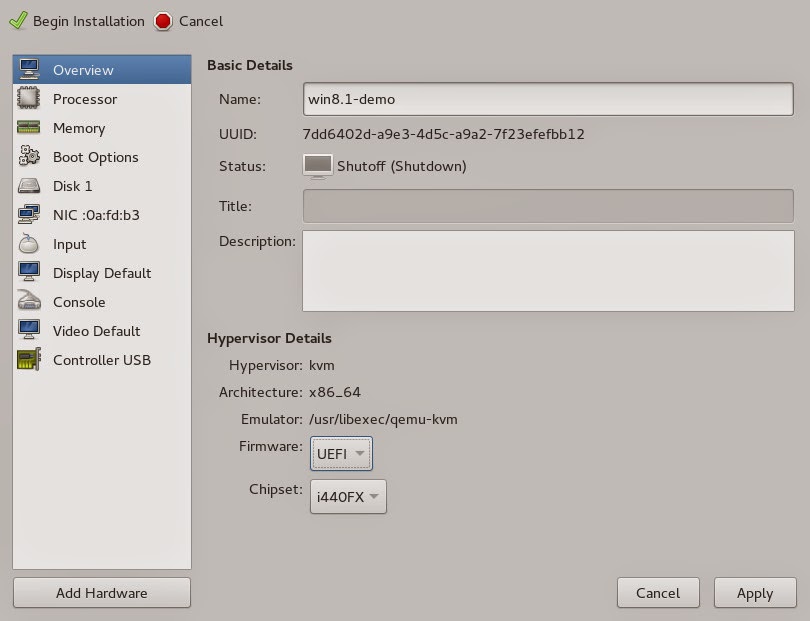810x621 pixels.
Task: Open the Firmware UEFI dropdown
Action: 341,453
